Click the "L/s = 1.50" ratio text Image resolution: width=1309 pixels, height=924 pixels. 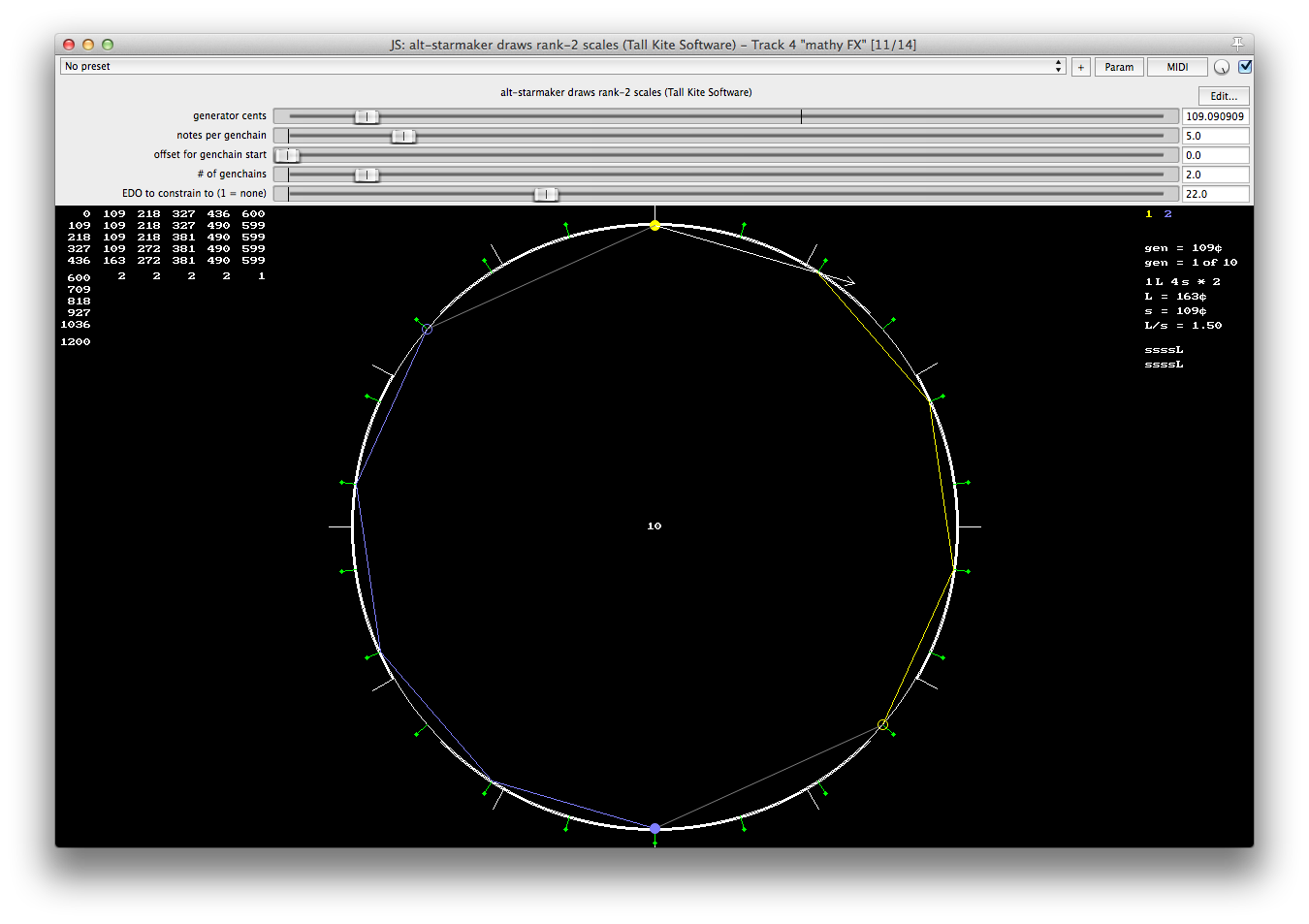tap(1183, 326)
